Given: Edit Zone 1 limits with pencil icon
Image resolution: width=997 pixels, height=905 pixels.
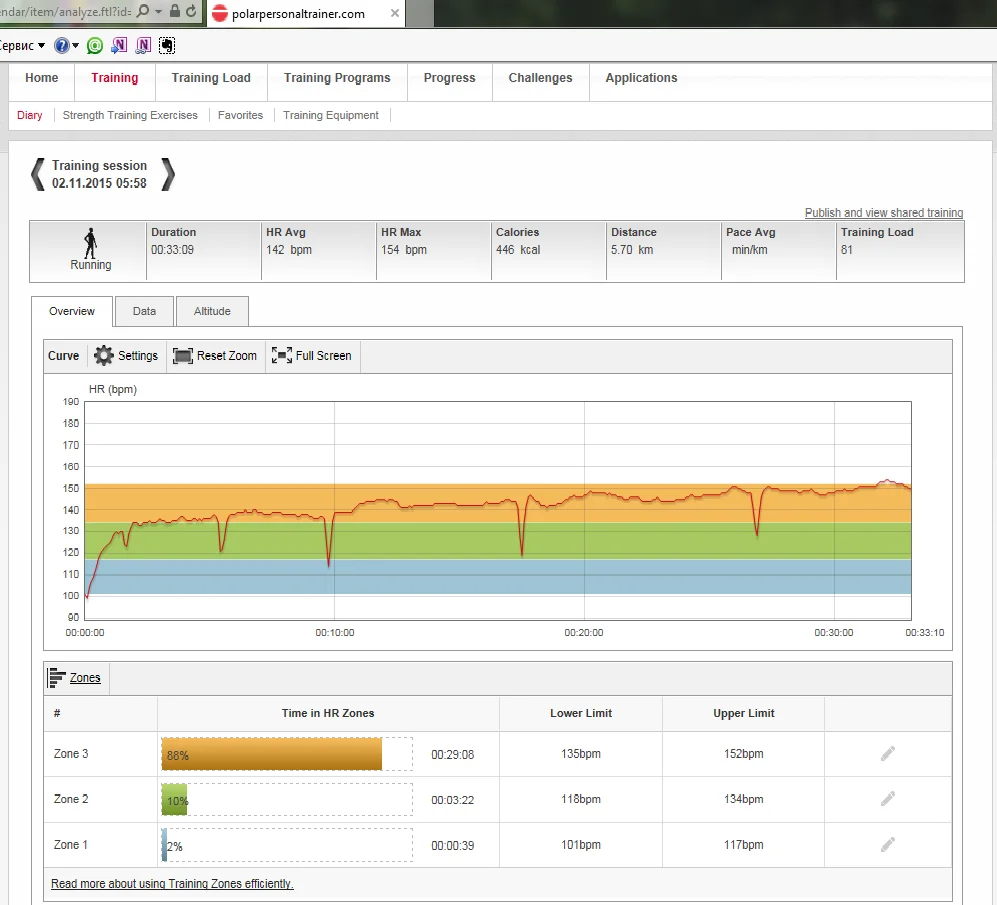Looking at the screenshot, I should pyautogui.click(x=887, y=845).
